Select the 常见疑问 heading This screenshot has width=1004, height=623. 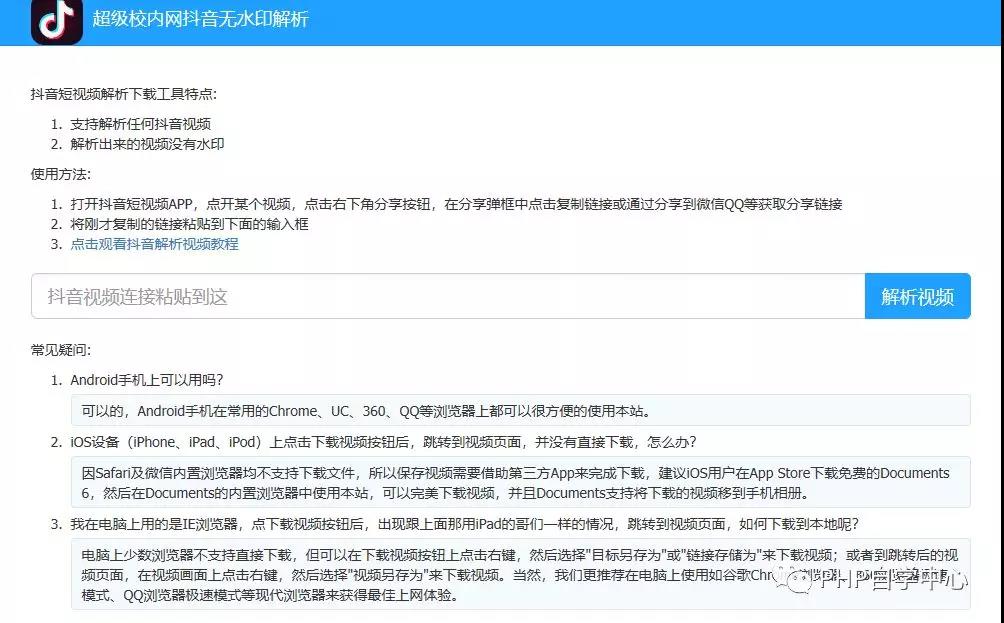61,350
